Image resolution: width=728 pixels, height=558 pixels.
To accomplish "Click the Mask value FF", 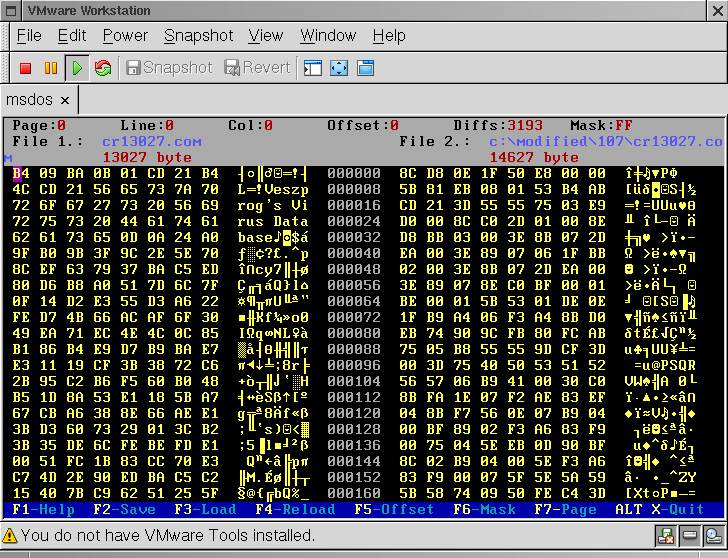I will click(x=624, y=125).
